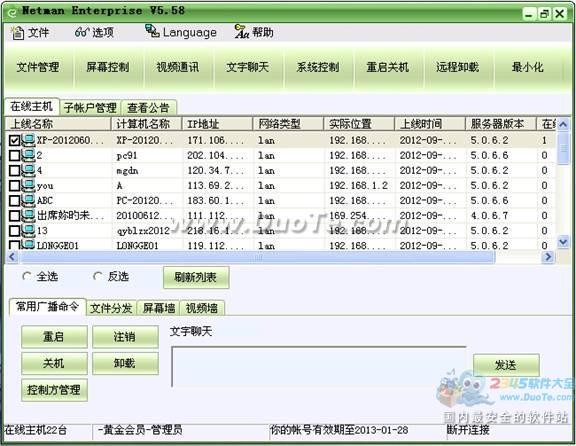Check the box for host ABC
The height and width of the screenshot is (446, 576).
click(x=14, y=201)
